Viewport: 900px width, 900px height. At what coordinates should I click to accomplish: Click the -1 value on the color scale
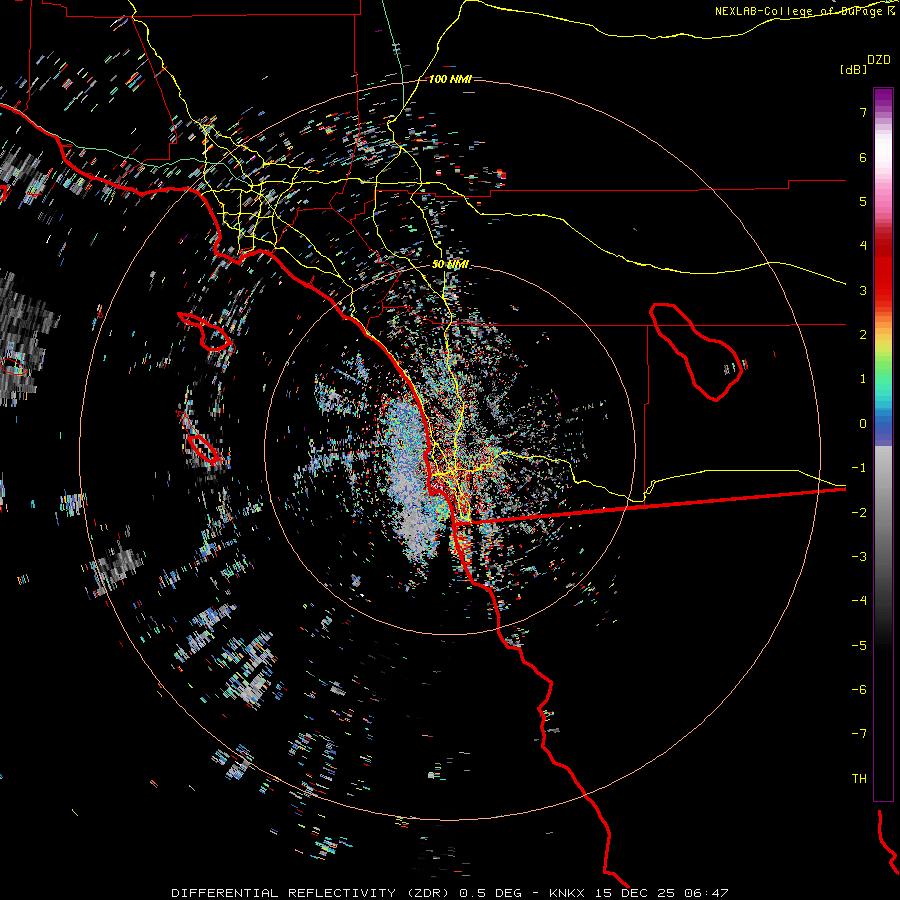point(859,468)
